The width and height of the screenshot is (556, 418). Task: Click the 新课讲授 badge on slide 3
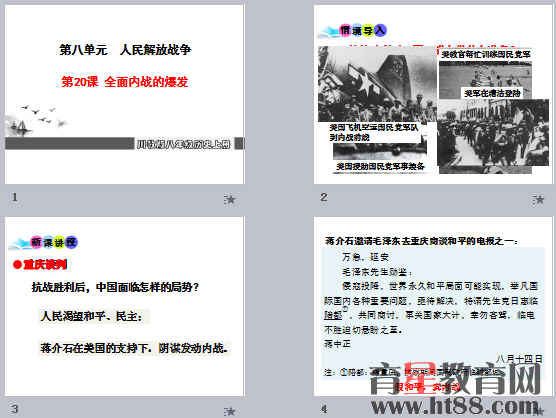coord(54,242)
